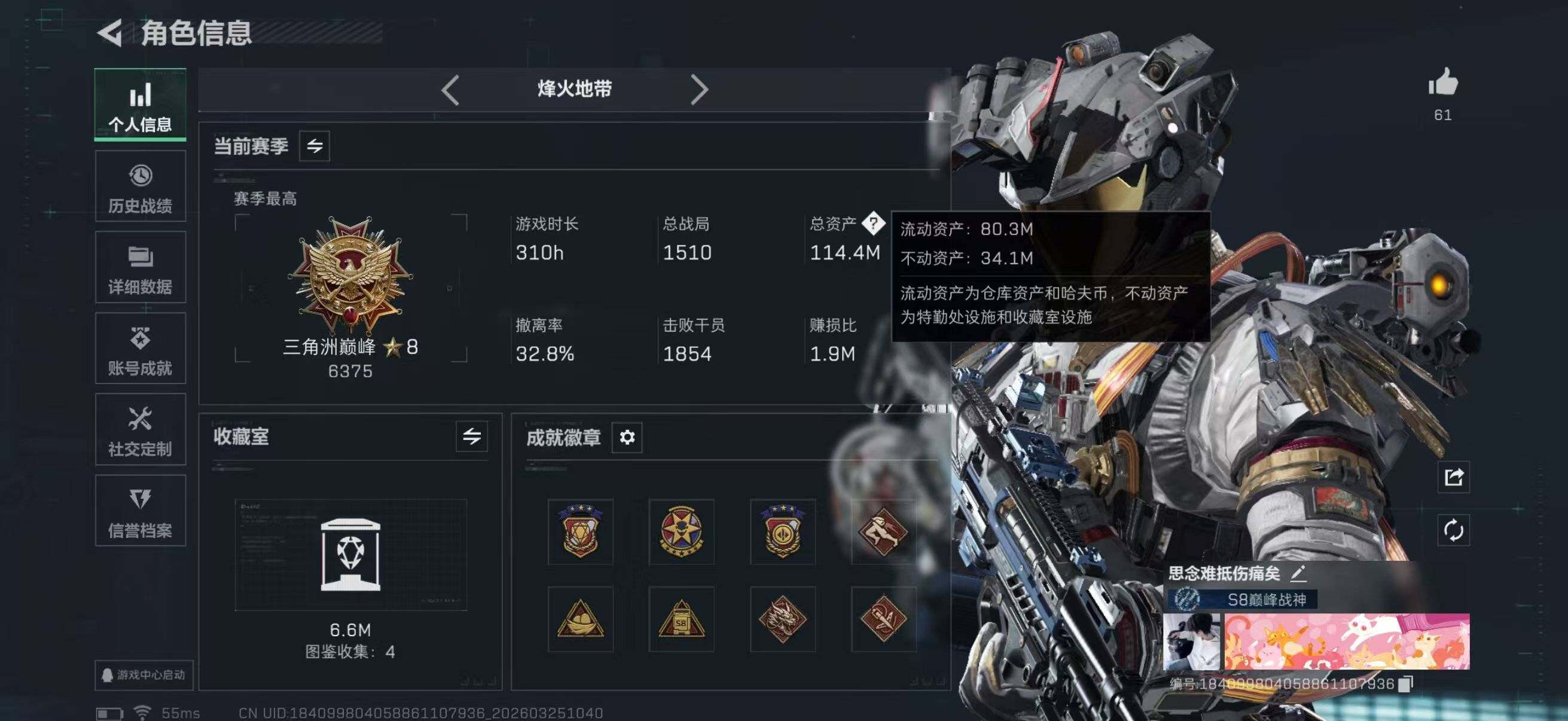The height and width of the screenshot is (721, 1568).
Task: Go to the 账号成就 tab
Action: (x=141, y=348)
